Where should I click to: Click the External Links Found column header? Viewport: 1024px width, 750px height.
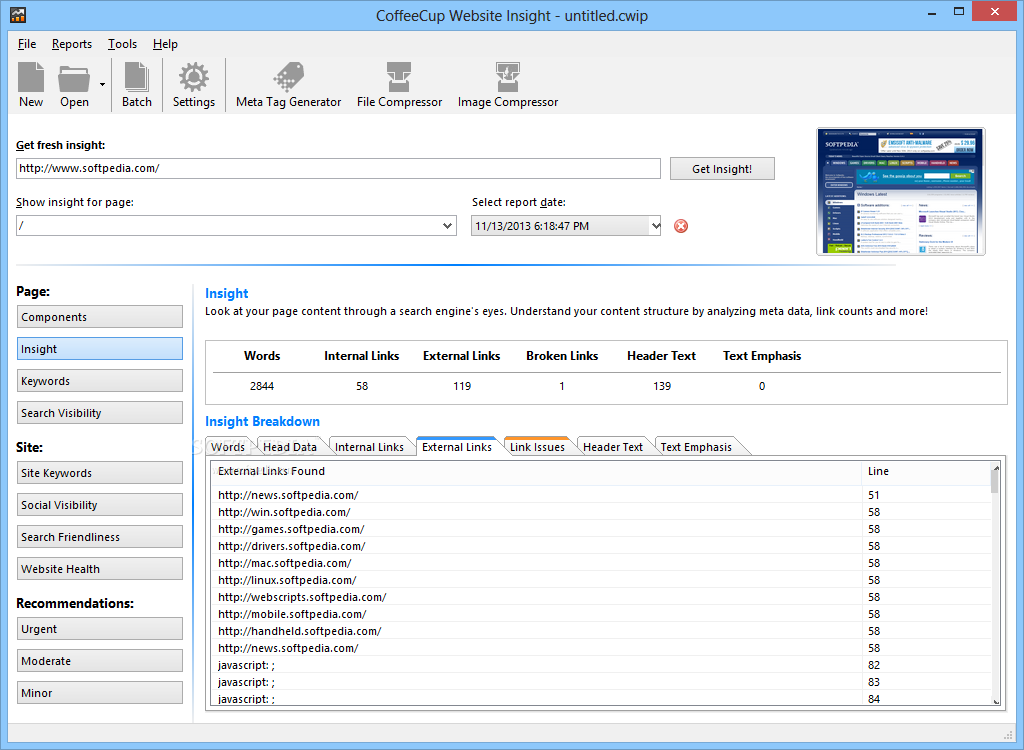point(536,471)
